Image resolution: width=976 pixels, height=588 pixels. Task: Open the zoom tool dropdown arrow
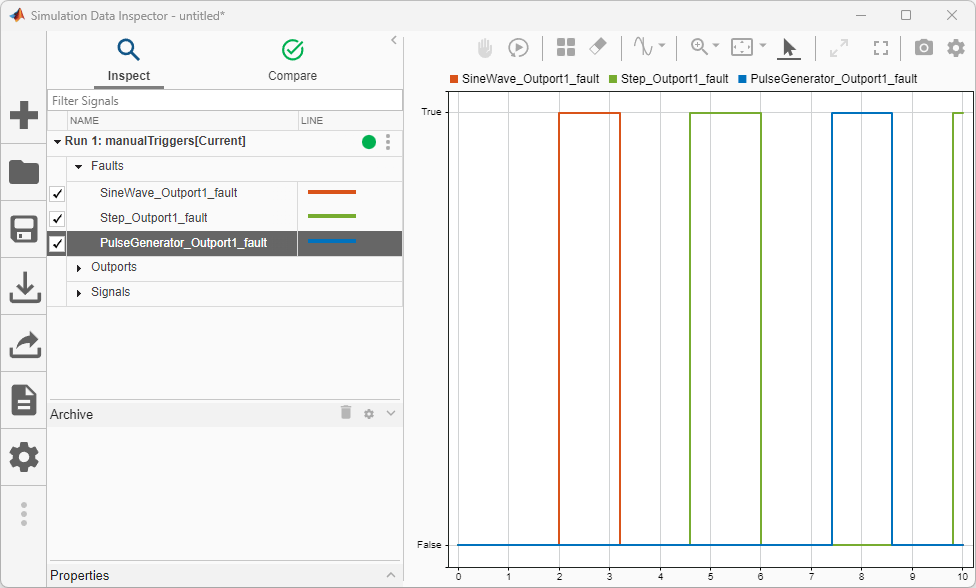(x=716, y=47)
